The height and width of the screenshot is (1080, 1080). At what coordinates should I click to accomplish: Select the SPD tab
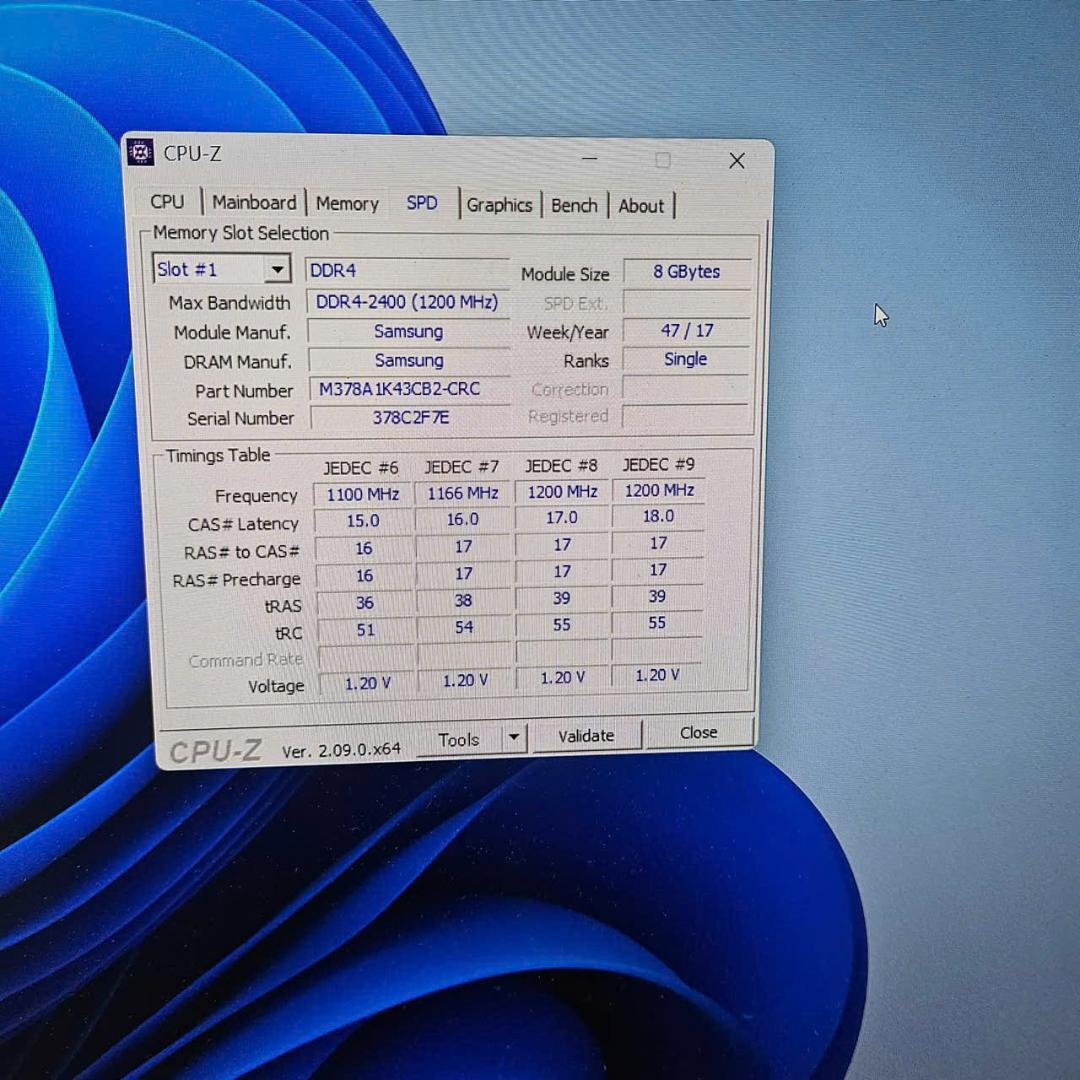(422, 203)
